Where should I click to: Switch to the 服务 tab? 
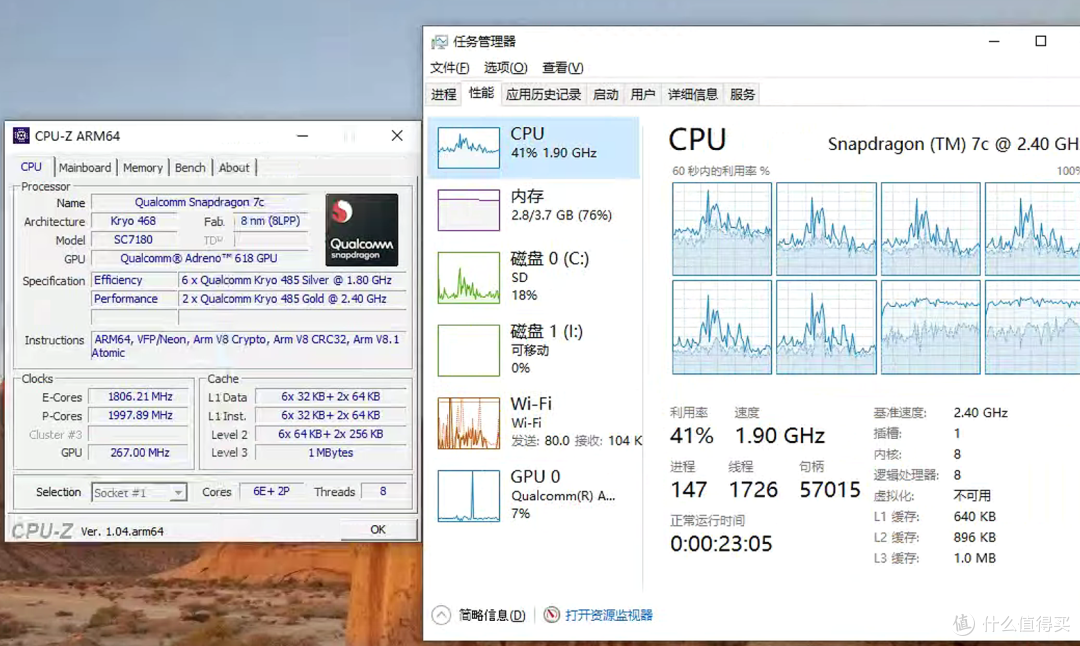click(x=742, y=94)
